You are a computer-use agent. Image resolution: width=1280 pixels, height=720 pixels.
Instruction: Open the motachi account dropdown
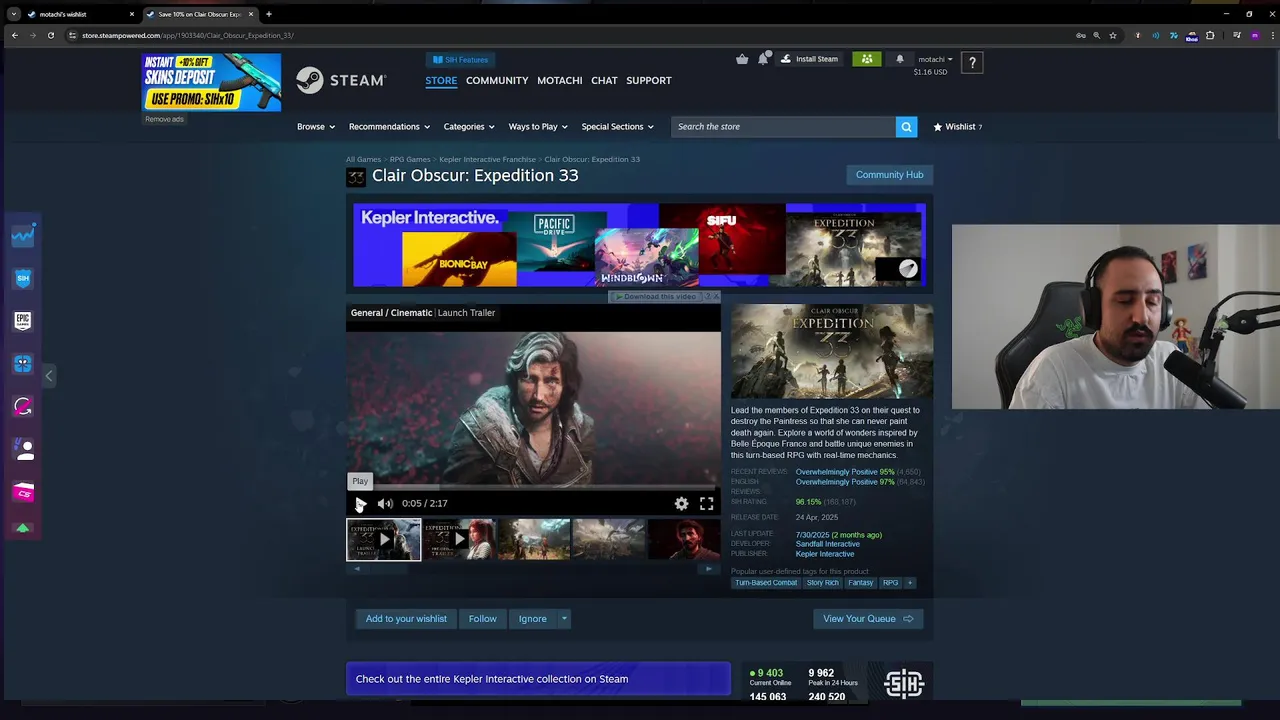(935, 59)
